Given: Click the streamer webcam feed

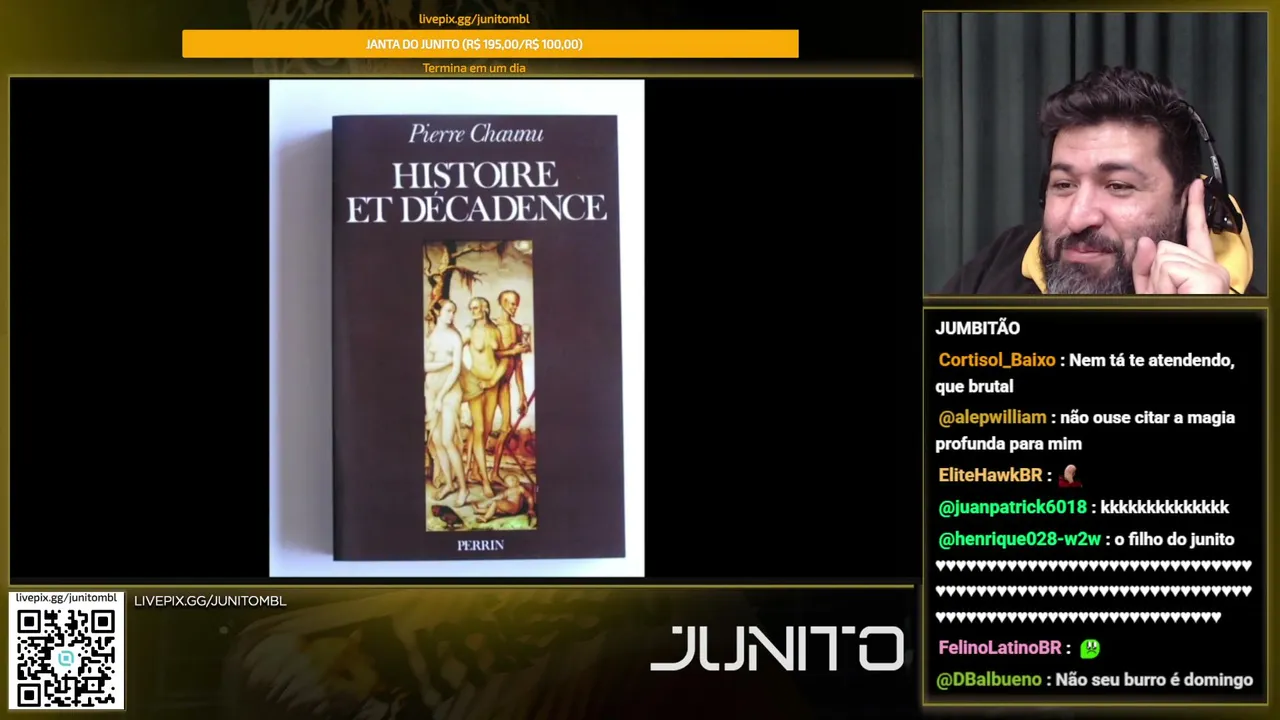Looking at the screenshot, I should click(x=1095, y=154).
